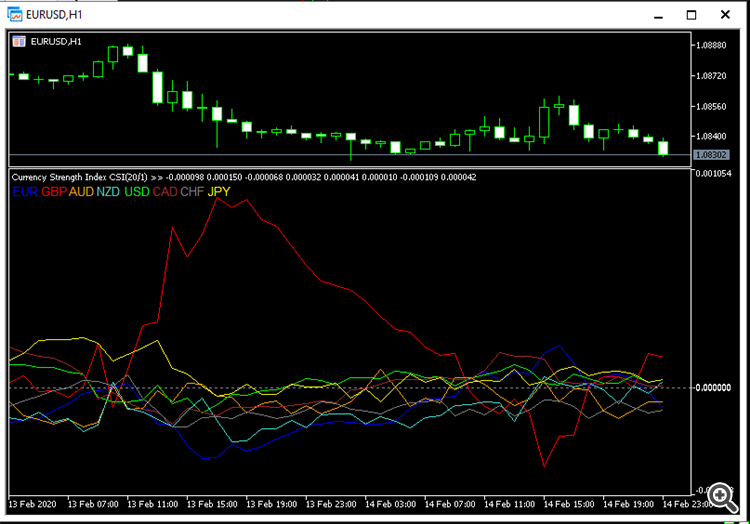750x524 pixels.
Task: Click the current price tag 1.08302
Action: tap(711, 155)
